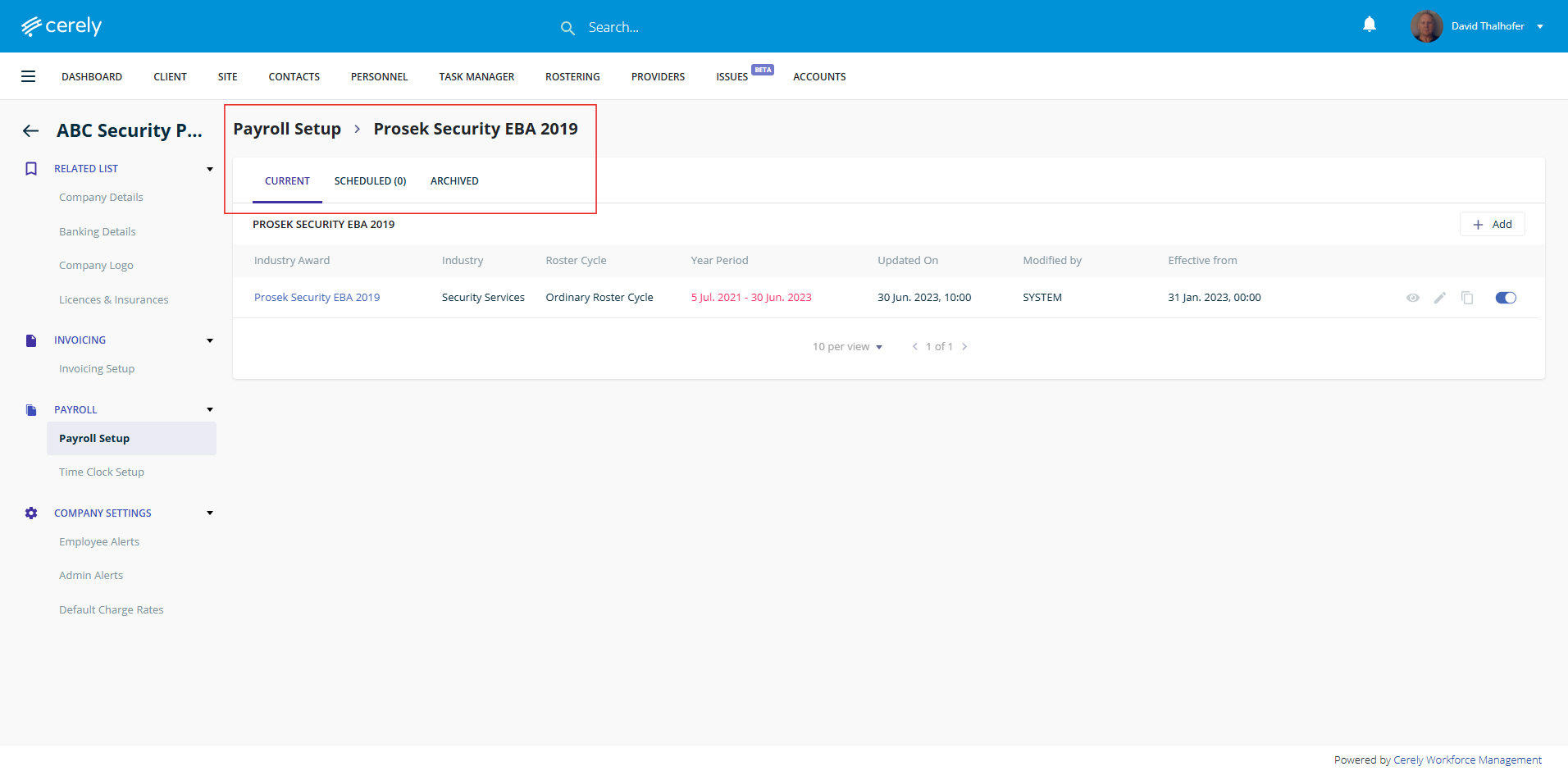The width and height of the screenshot is (1568, 771).
Task: Open Default Charge Rates in the sidebar
Action: pos(112,610)
